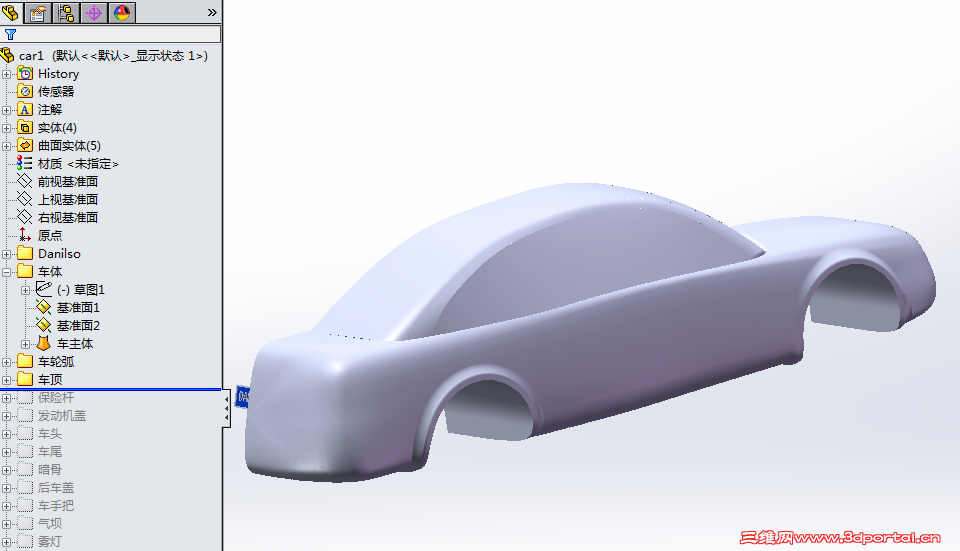Click the Danilso folder icon
Screen dimensions: 960x551
(25, 253)
